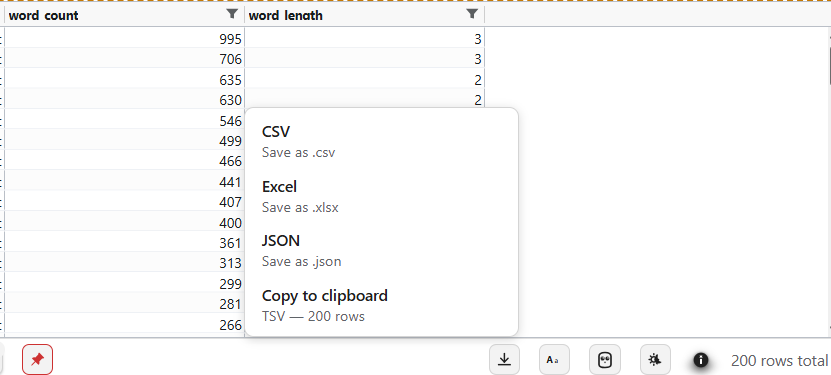This screenshot has width=831, height=375.
Task: Open the word_count column filter
Action: 232,14
